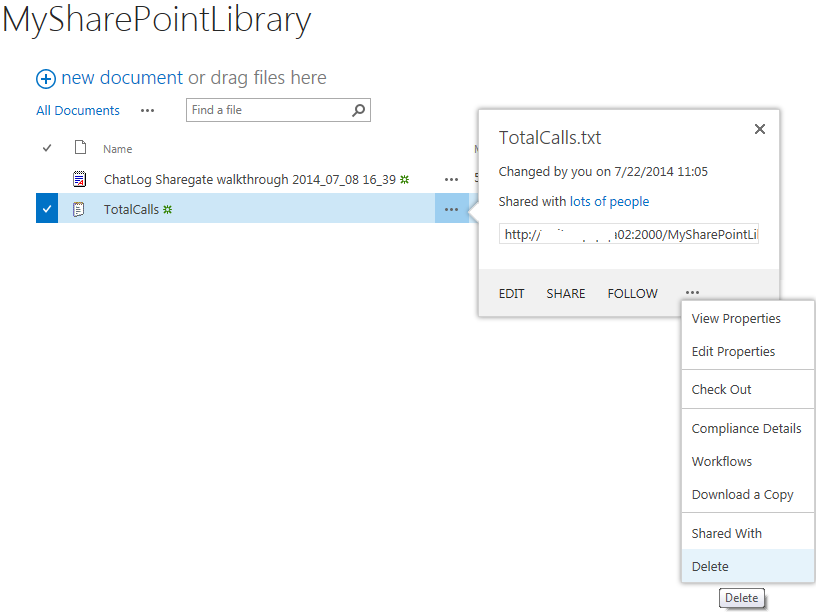The image size is (816, 612).
Task: Click the search magnifier in Find a file
Action: (358, 110)
